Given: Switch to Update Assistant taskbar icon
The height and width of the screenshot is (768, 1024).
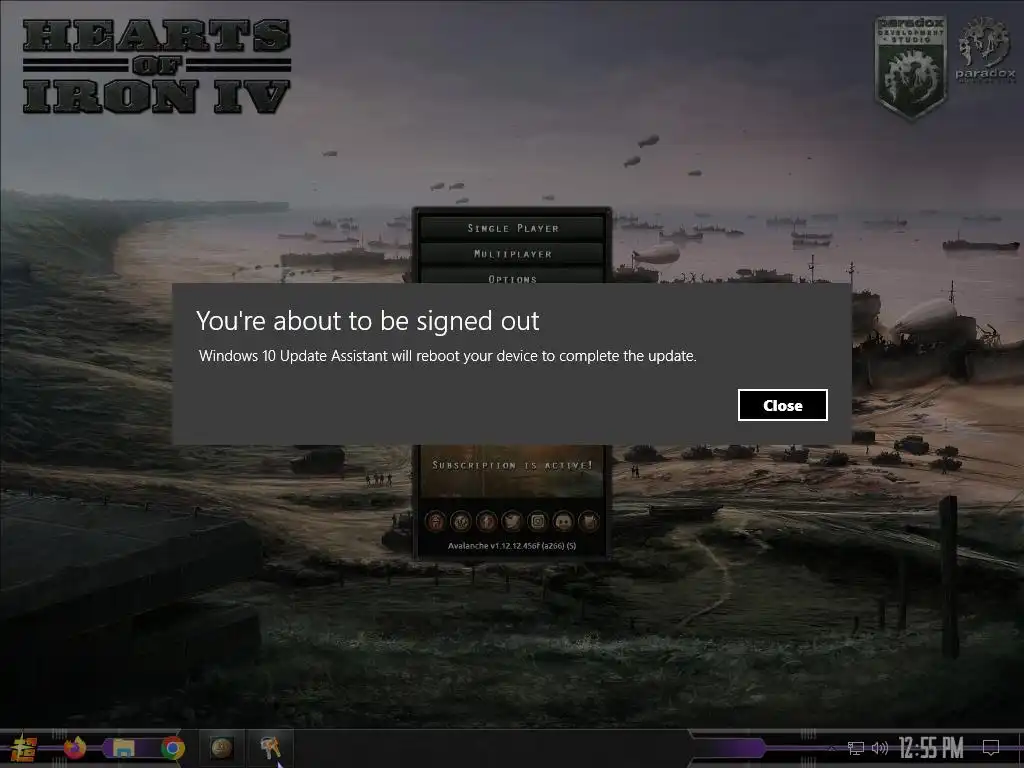Looking at the screenshot, I should [x=270, y=748].
